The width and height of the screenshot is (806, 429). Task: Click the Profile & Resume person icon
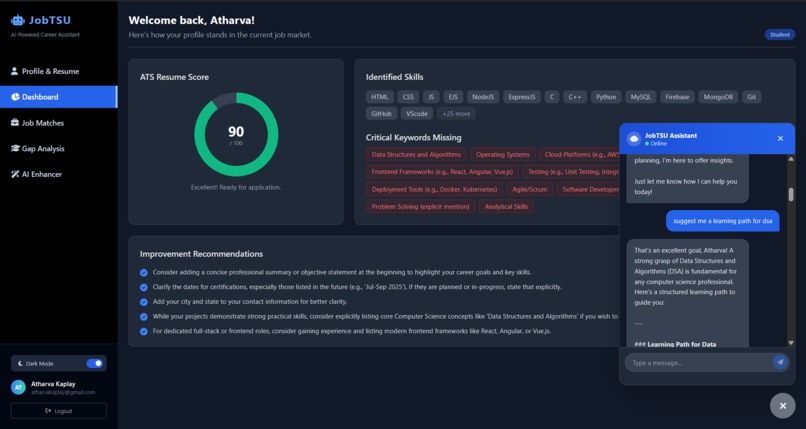coord(14,71)
